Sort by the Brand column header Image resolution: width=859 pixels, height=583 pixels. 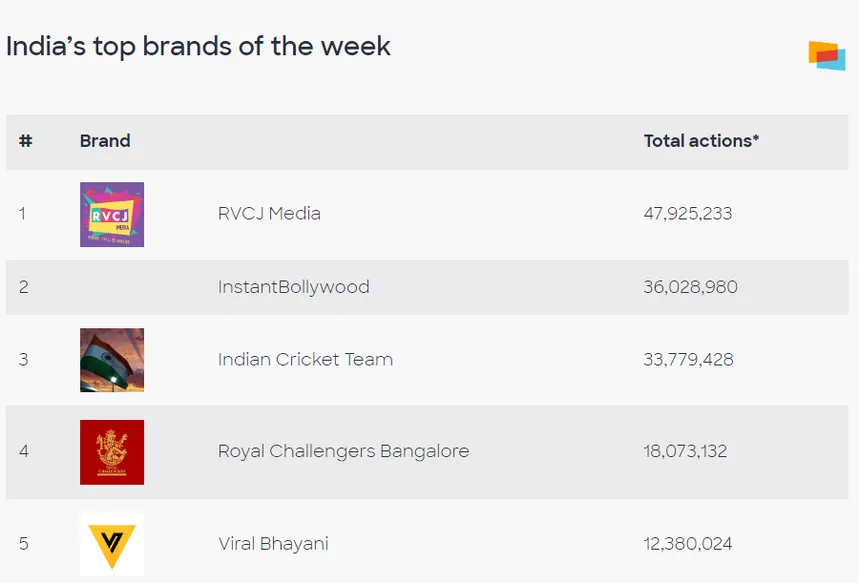[105, 141]
